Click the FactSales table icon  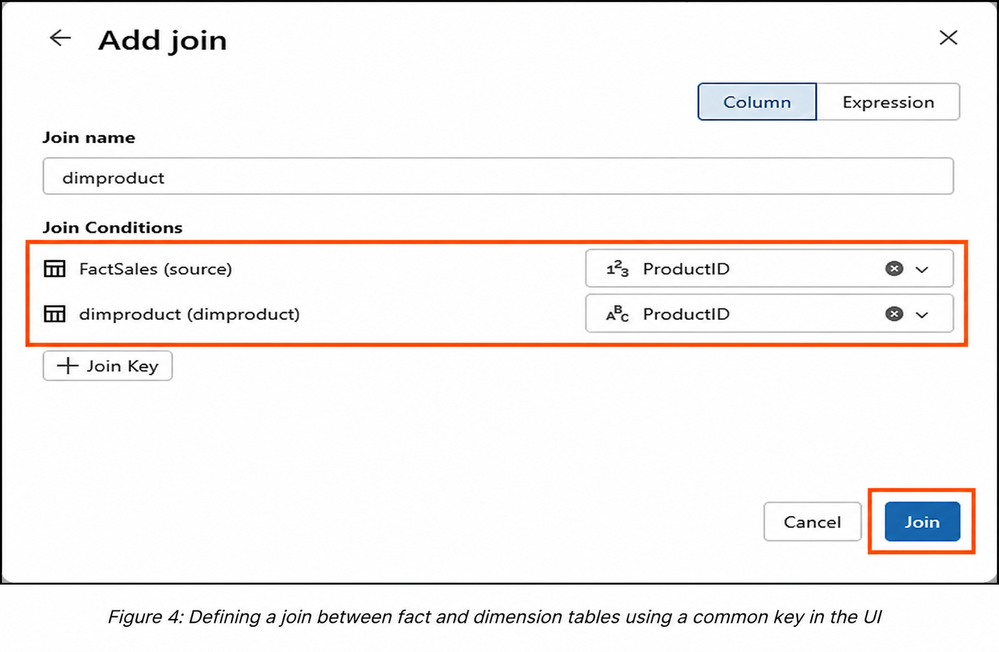(55, 269)
